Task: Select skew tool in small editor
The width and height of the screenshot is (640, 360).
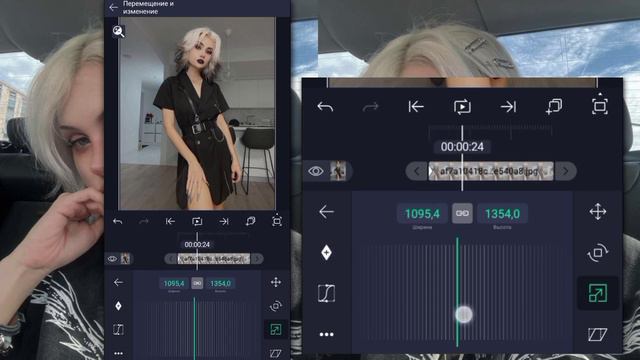Action: pos(276,353)
